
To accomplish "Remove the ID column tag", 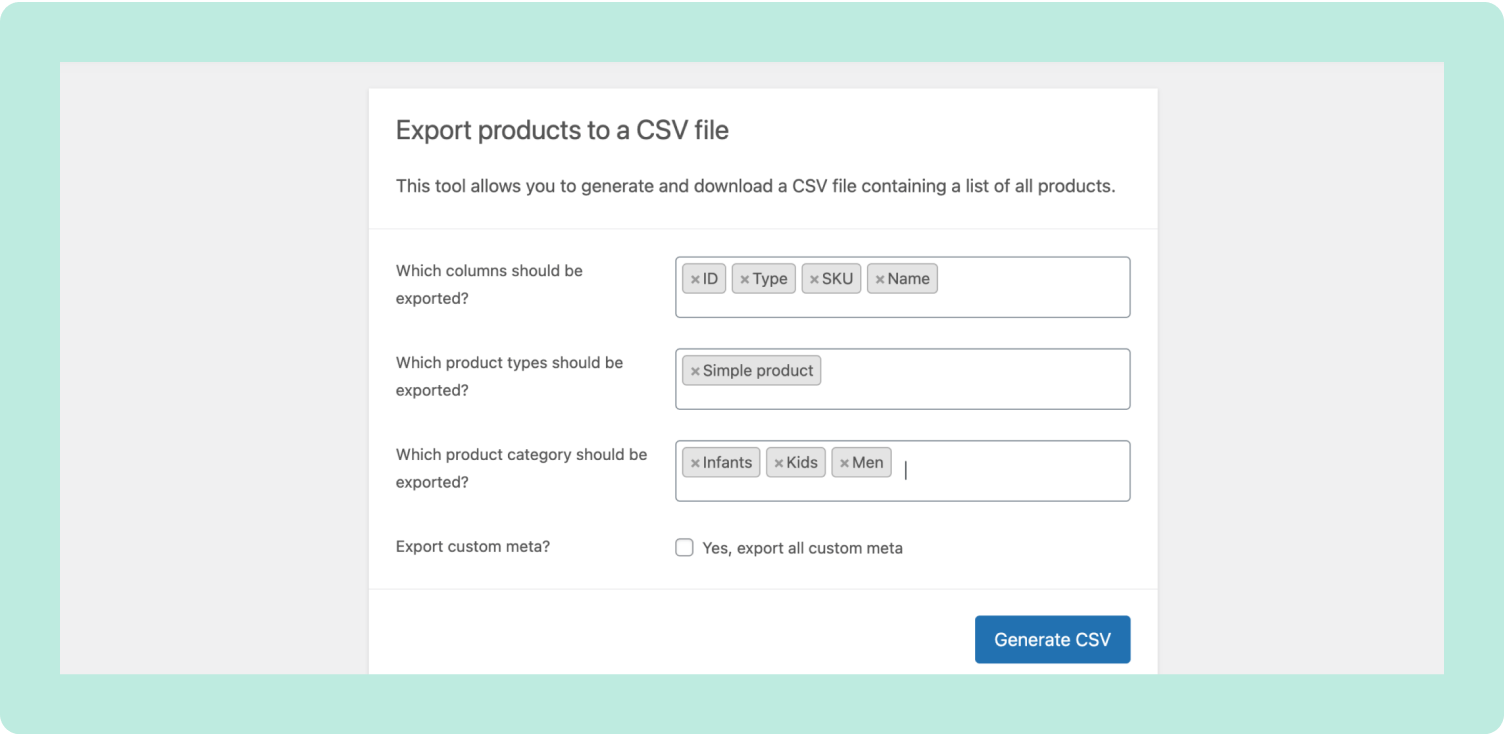I will [695, 278].
